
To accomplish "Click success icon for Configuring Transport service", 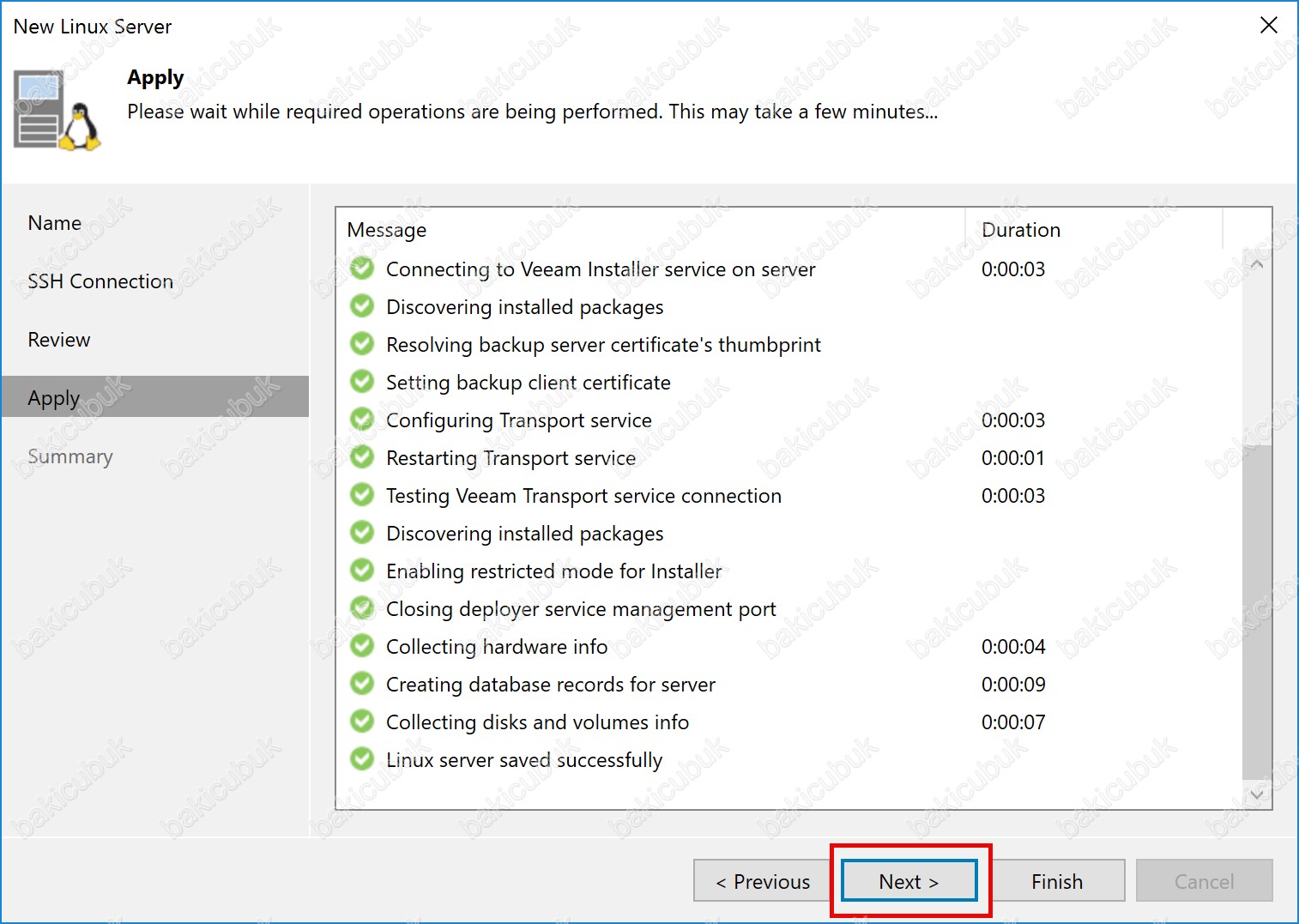I will click(362, 420).
